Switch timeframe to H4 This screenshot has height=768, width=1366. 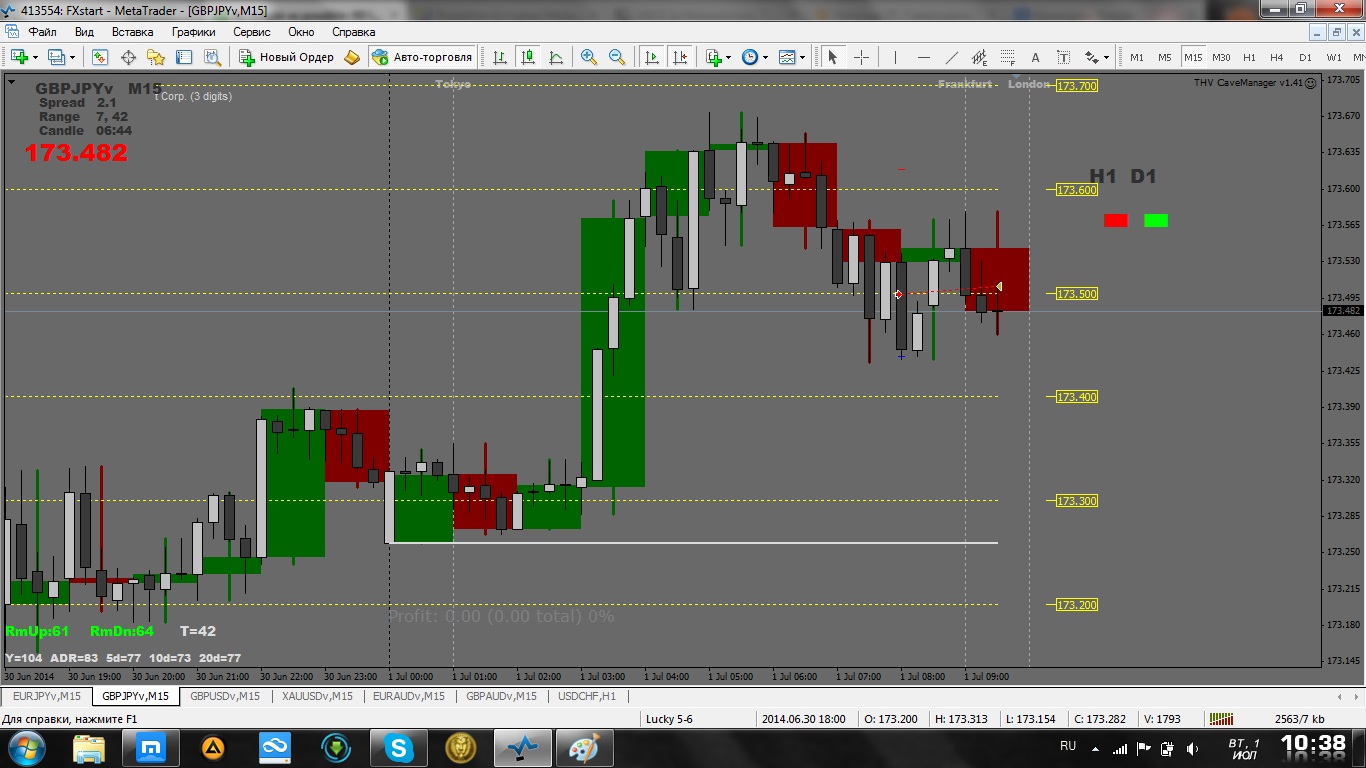pos(1277,57)
